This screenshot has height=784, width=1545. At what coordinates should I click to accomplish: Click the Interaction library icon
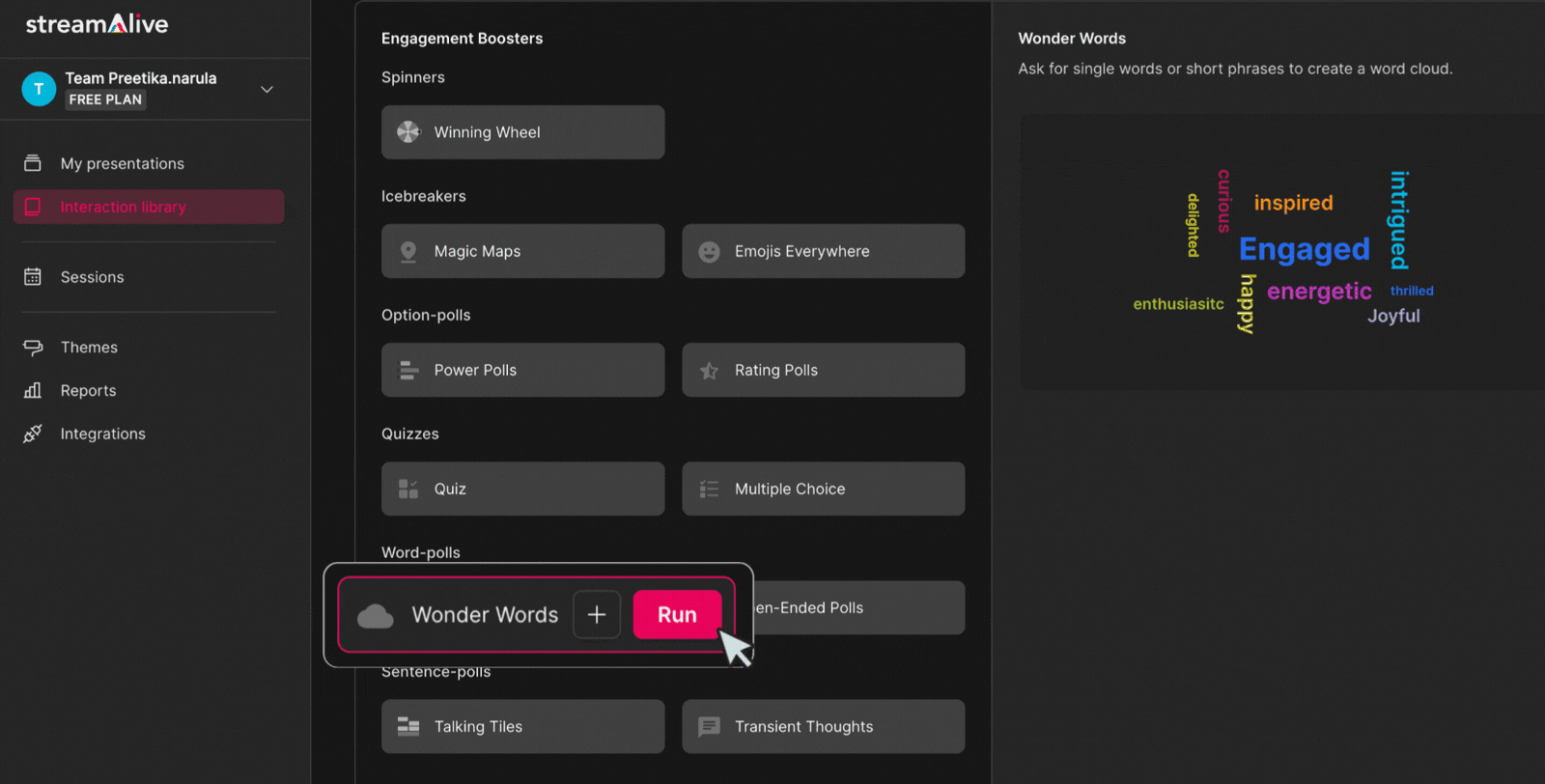coord(33,207)
